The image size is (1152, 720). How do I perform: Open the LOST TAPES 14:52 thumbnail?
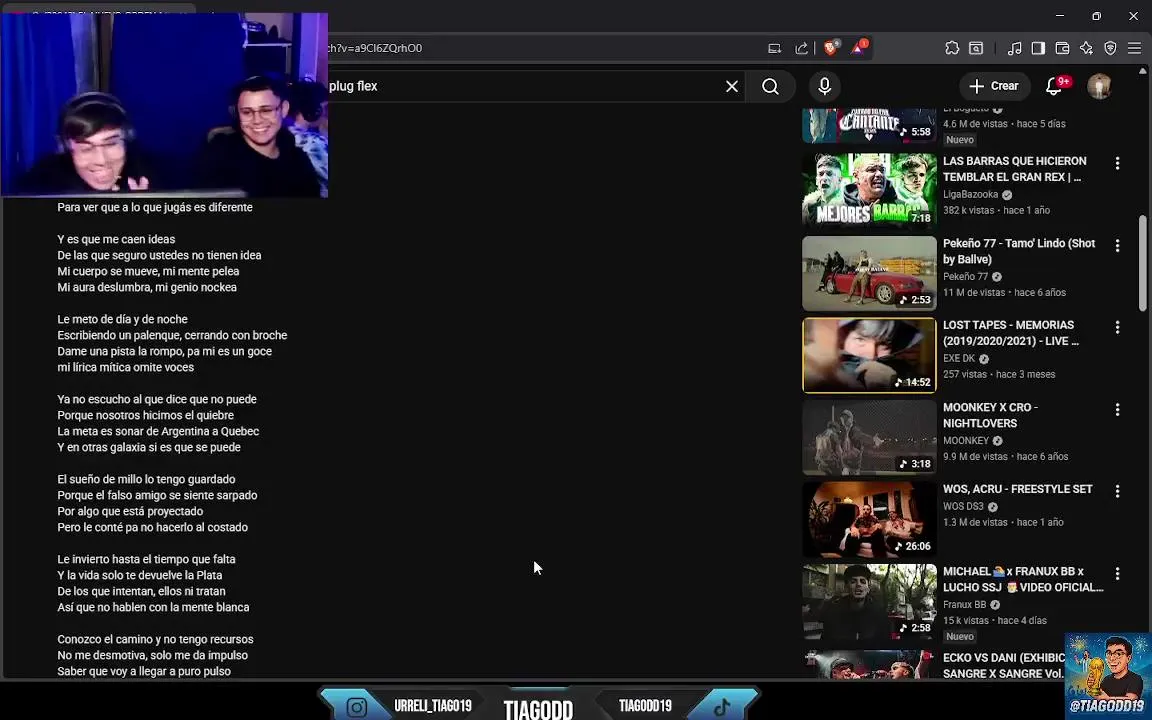(869, 355)
